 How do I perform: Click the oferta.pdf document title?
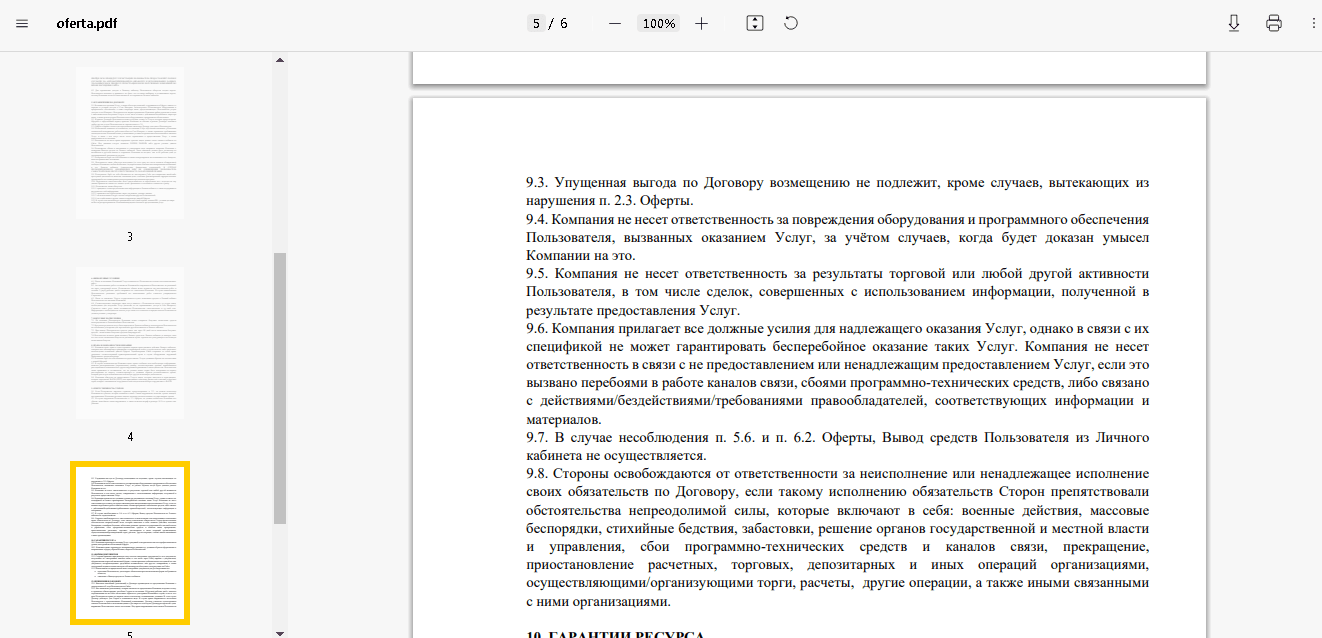pyautogui.click(x=87, y=23)
